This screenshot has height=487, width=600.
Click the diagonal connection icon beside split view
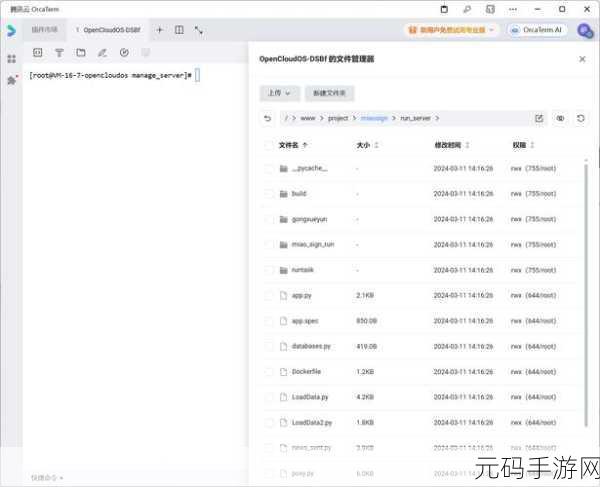pyautogui.click(x=198, y=30)
